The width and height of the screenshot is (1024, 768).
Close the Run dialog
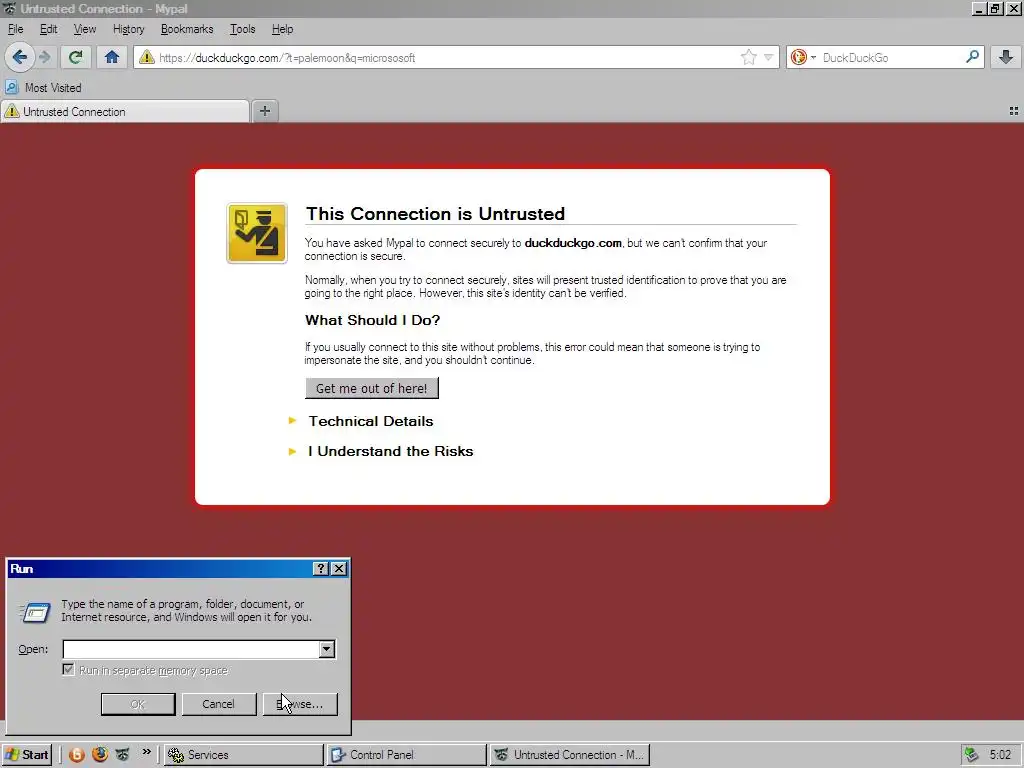pyautogui.click(x=339, y=569)
